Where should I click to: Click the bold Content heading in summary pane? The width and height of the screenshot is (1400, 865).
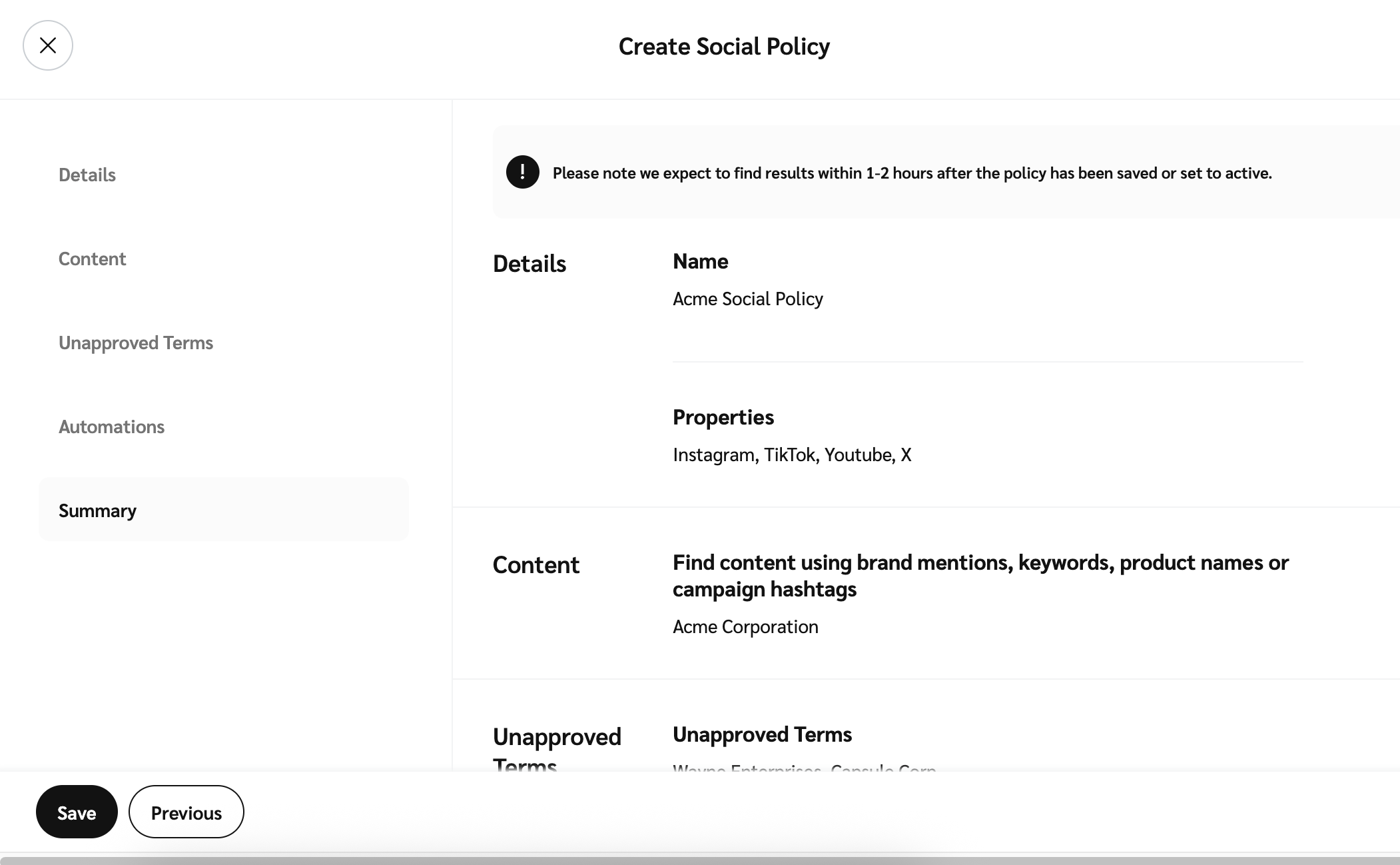(536, 565)
